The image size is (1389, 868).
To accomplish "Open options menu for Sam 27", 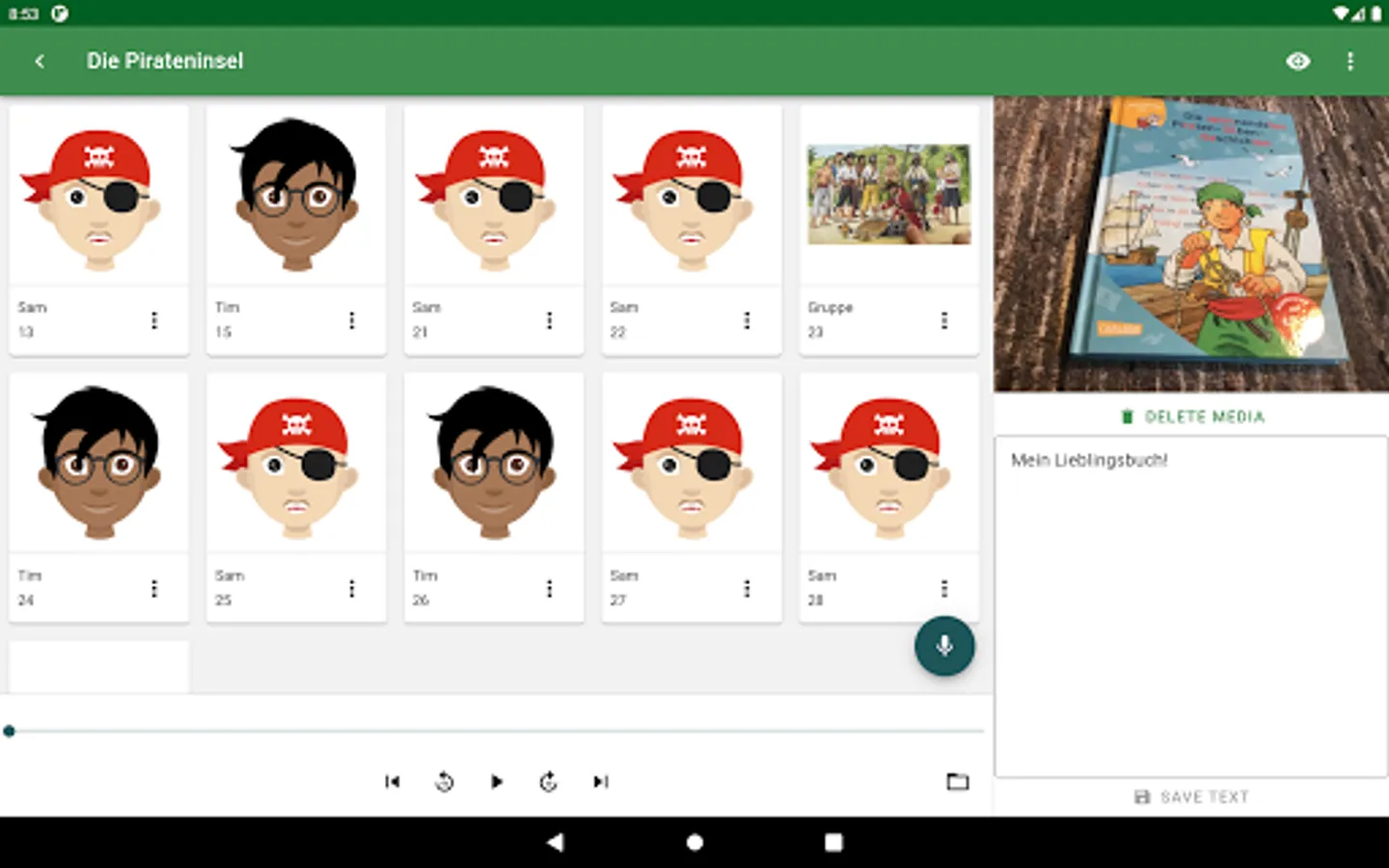I will click(x=747, y=588).
